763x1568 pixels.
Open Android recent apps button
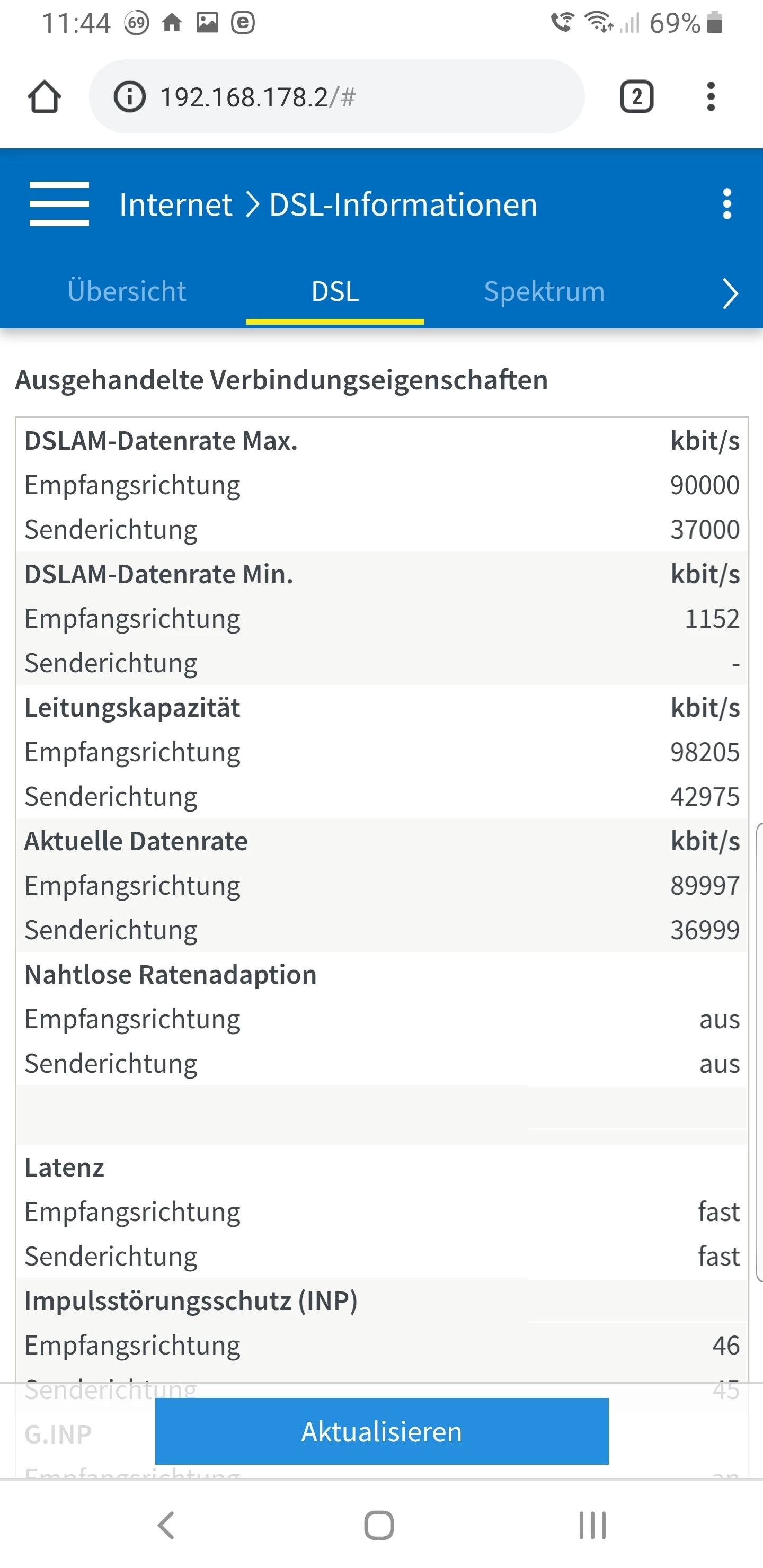point(592,1526)
